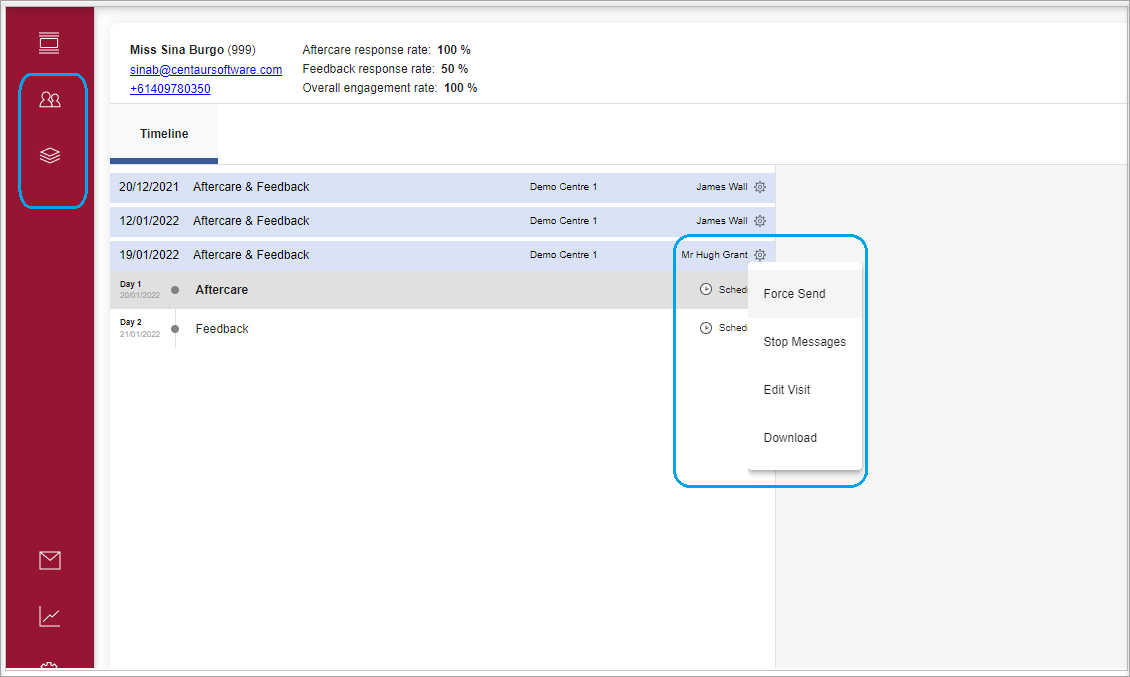1130x677 pixels.
Task: Click the play icon on Aftercare row
Action: click(706, 290)
